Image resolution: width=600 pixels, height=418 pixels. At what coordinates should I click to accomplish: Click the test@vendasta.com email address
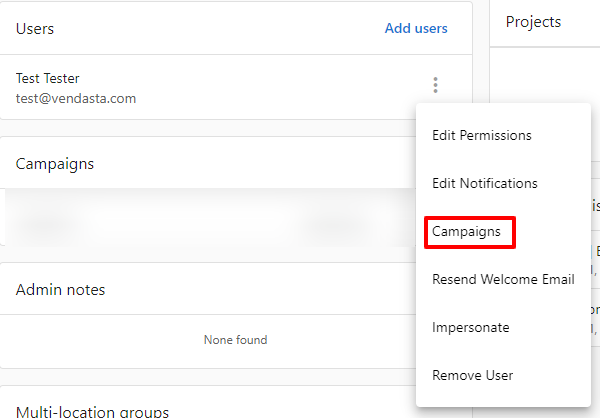(x=76, y=99)
